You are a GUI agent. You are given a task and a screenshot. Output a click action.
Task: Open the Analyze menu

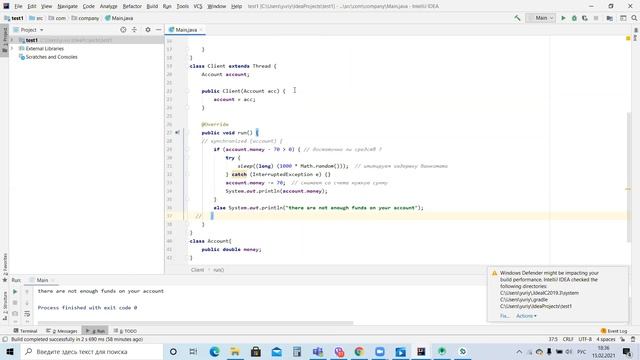click(x=108, y=6)
